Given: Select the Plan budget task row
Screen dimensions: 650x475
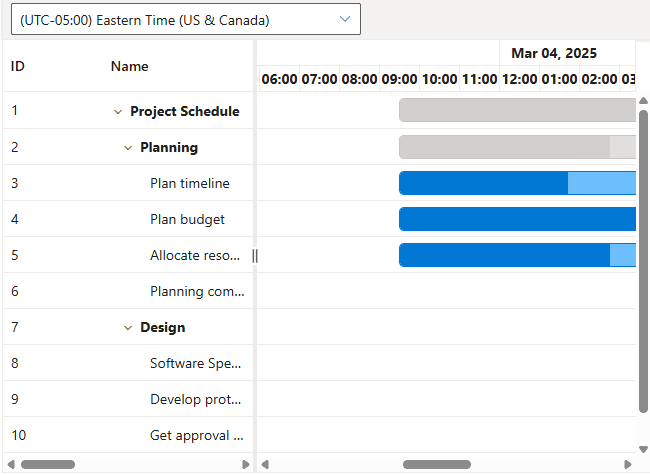Looking at the screenshot, I should 187,219.
